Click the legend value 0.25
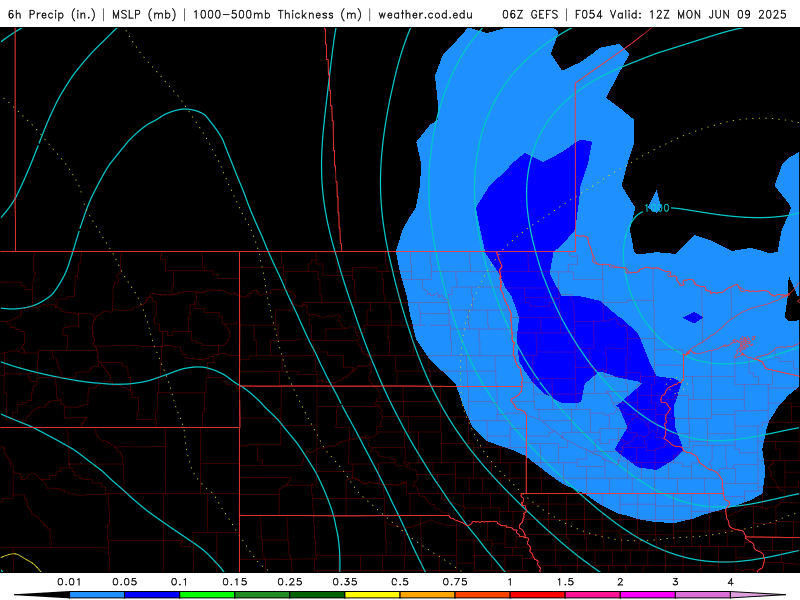The height and width of the screenshot is (600, 800). [x=290, y=582]
